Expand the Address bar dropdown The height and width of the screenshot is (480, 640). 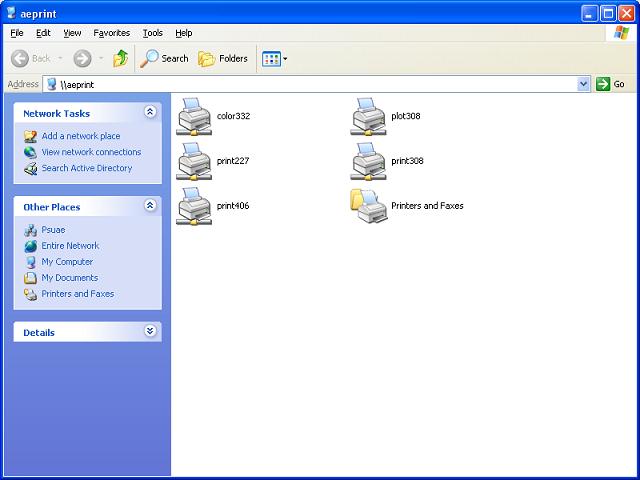pyautogui.click(x=584, y=84)
